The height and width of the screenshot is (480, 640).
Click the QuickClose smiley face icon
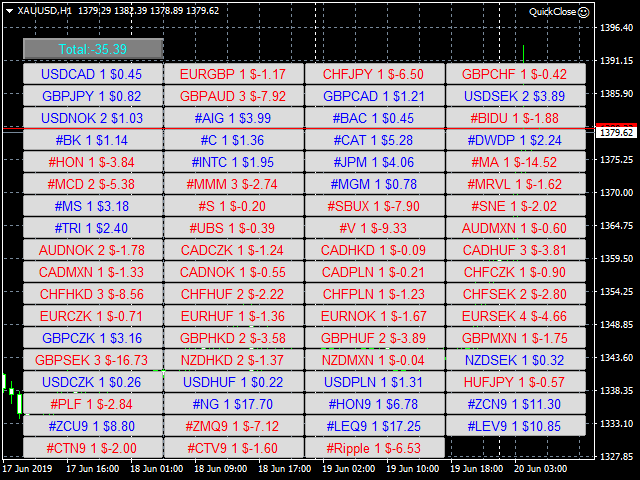(584, 12)
